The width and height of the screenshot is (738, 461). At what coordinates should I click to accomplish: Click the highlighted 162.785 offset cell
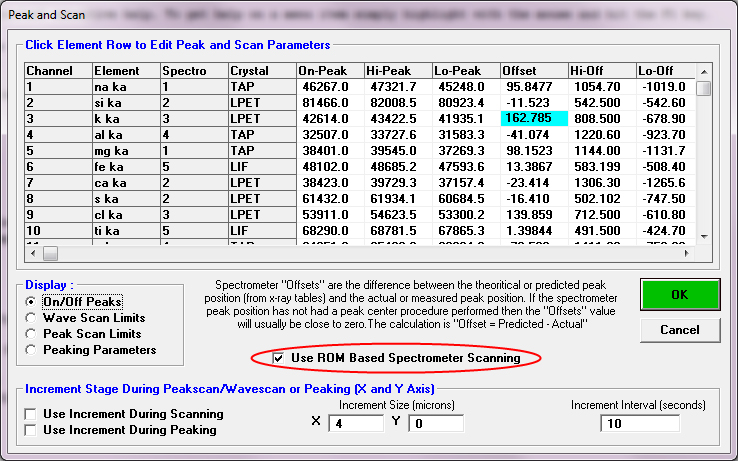tap(533, 118)
